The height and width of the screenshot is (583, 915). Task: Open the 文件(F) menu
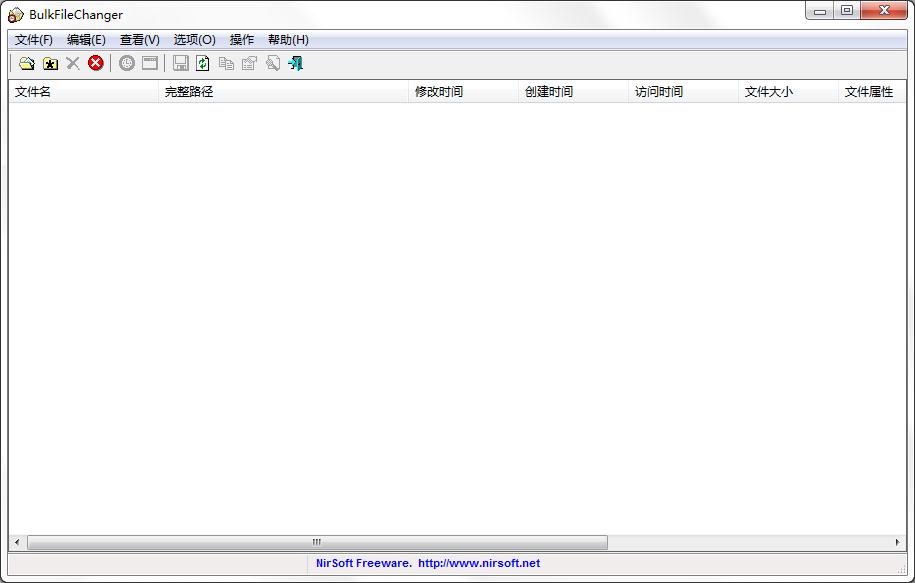[33, 39]
